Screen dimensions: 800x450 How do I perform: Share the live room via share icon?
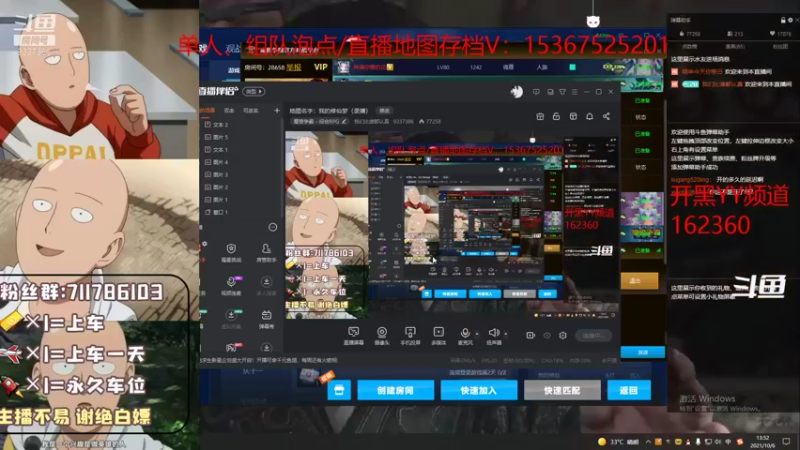click(606, 116)
